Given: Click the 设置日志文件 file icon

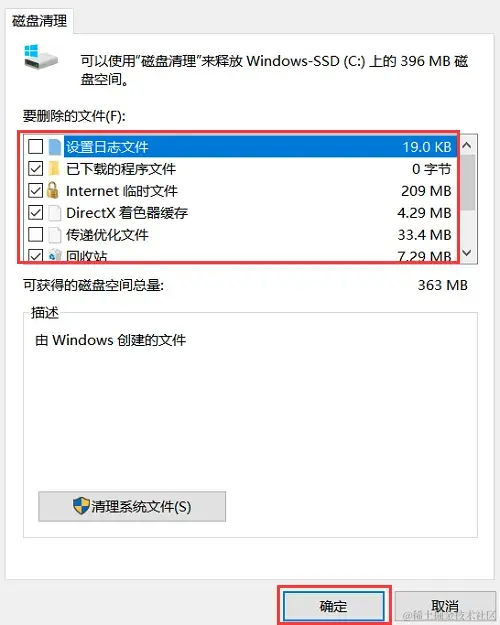Looking at the screenshot, I should click(55, 147).
